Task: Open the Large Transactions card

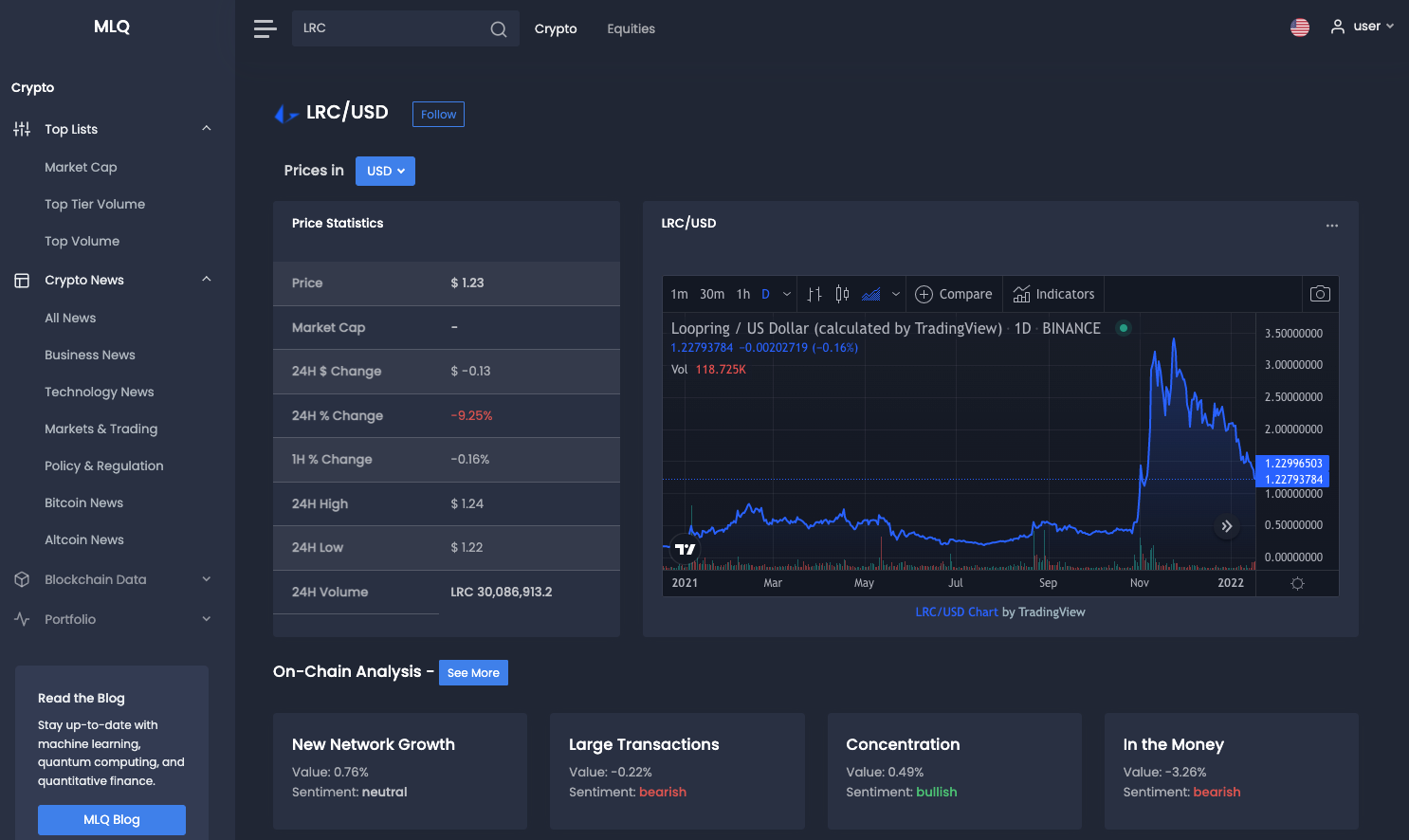Action: (x=677, y=771)
